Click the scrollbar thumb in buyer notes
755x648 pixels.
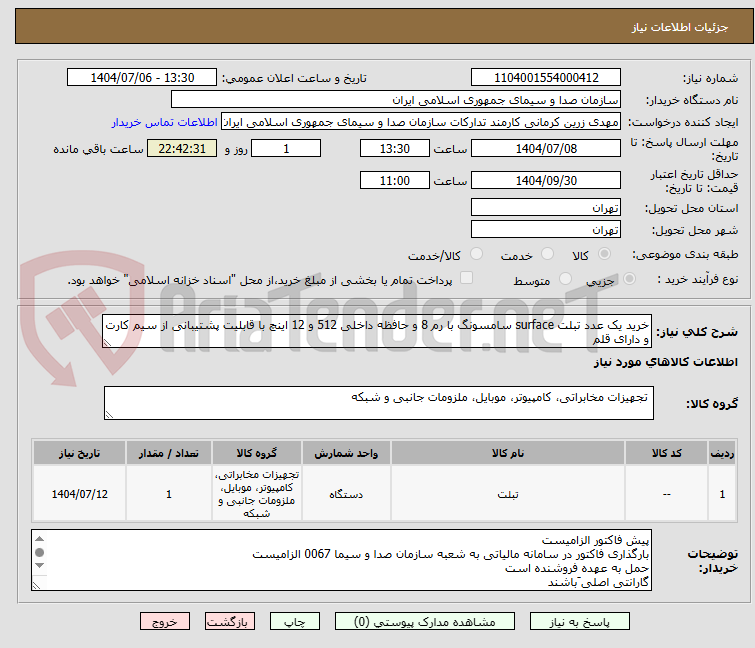point(39,552)
